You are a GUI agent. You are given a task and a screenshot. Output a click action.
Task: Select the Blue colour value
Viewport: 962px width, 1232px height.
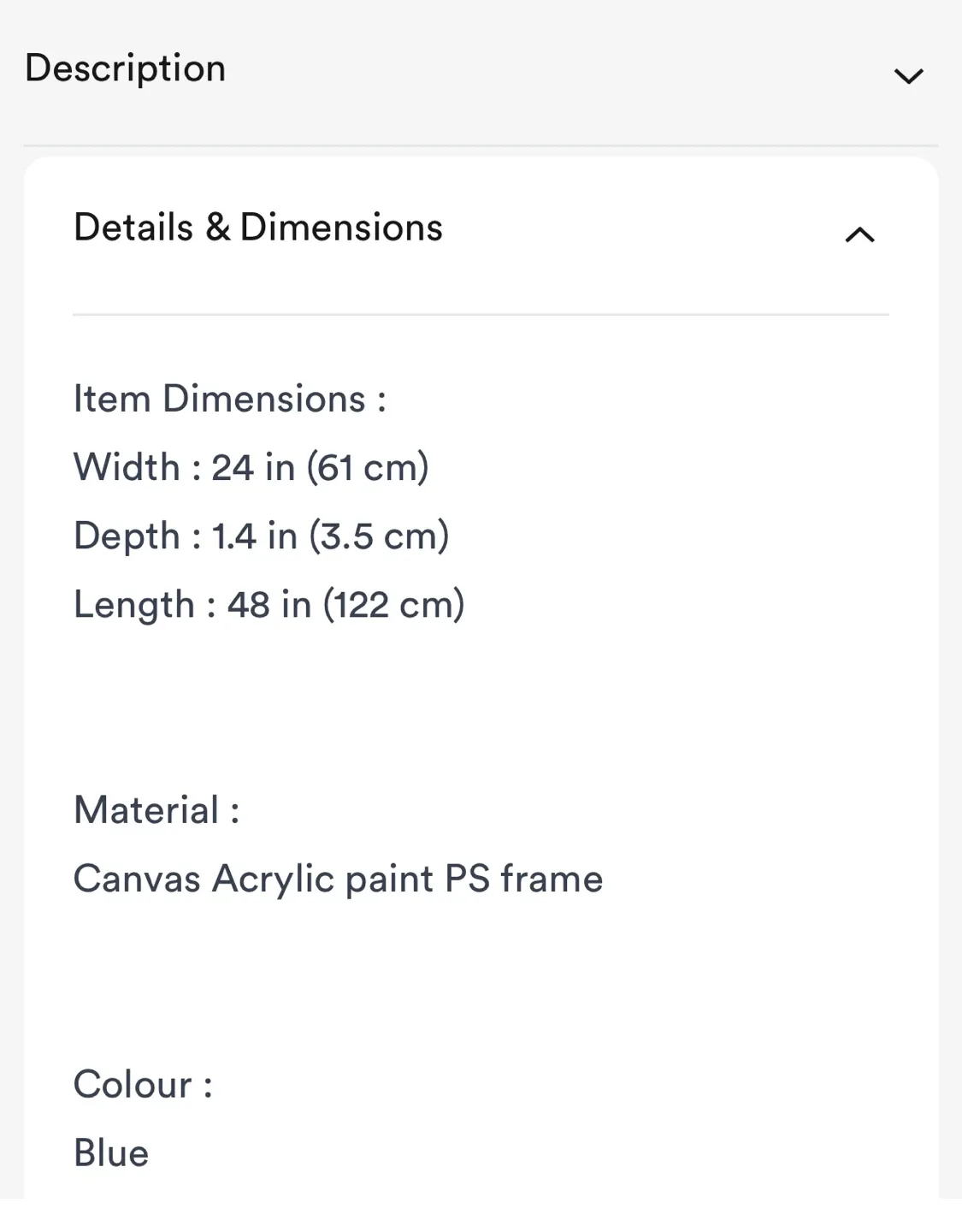(x=110, y=1152)
